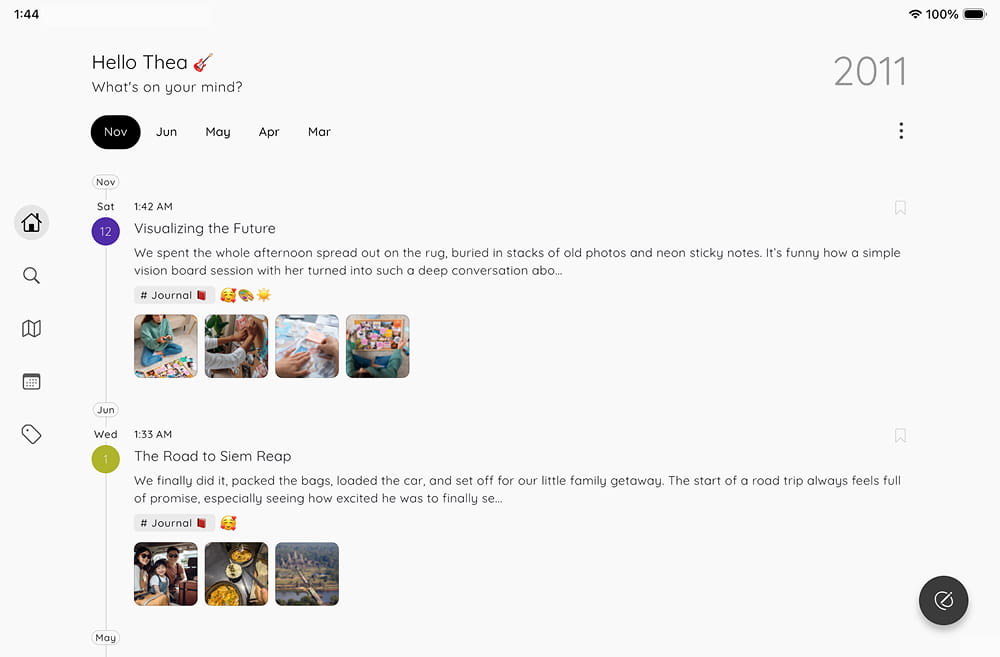Screen dimensions: 1000x657
Task: Open the 2011 year selector
Action: pyautogui.click(x=869, y=71)
